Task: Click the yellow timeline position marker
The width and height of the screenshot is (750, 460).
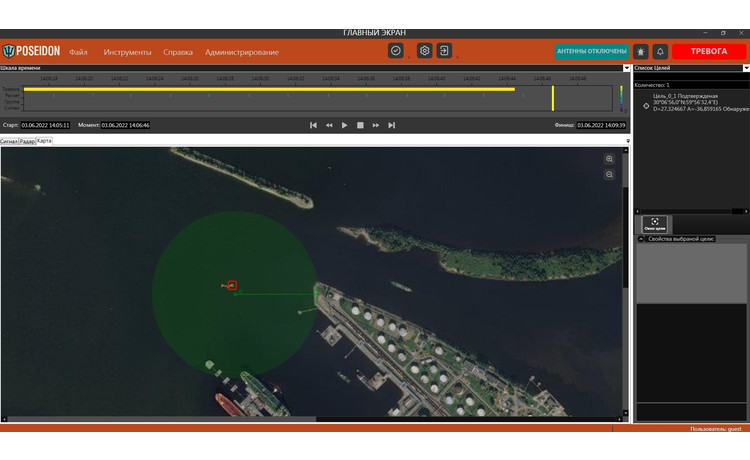Action: click(552, 97)
